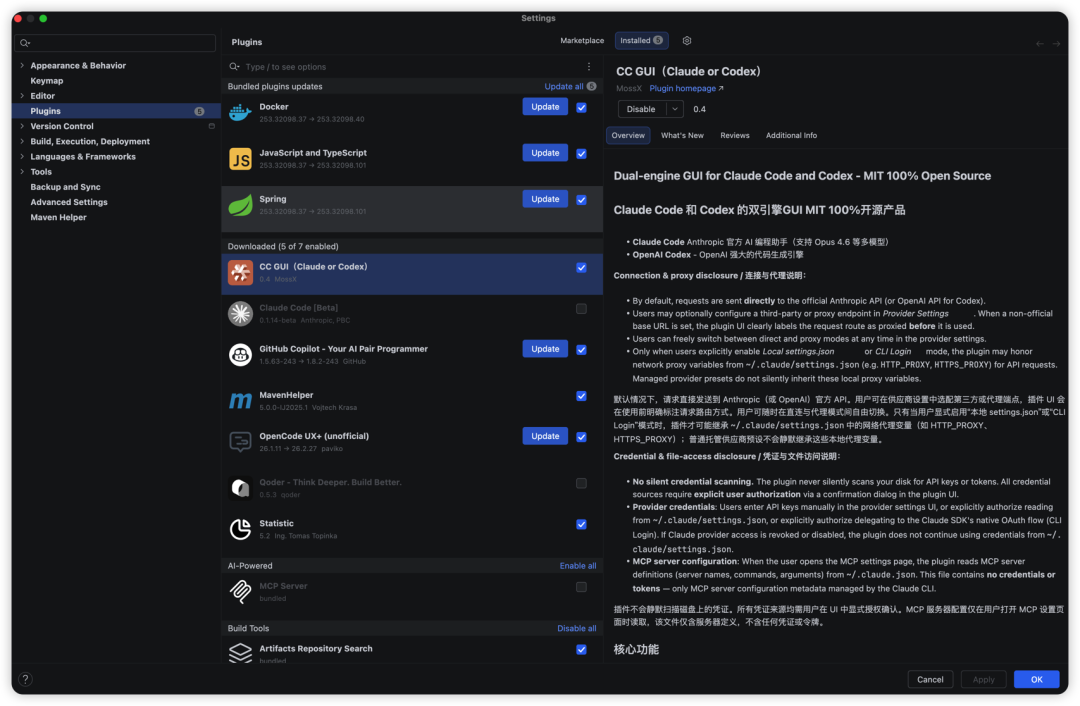The image size is (1080, 706).
Task: Enable the MCP Server checkbox
Action: (581, 587)
